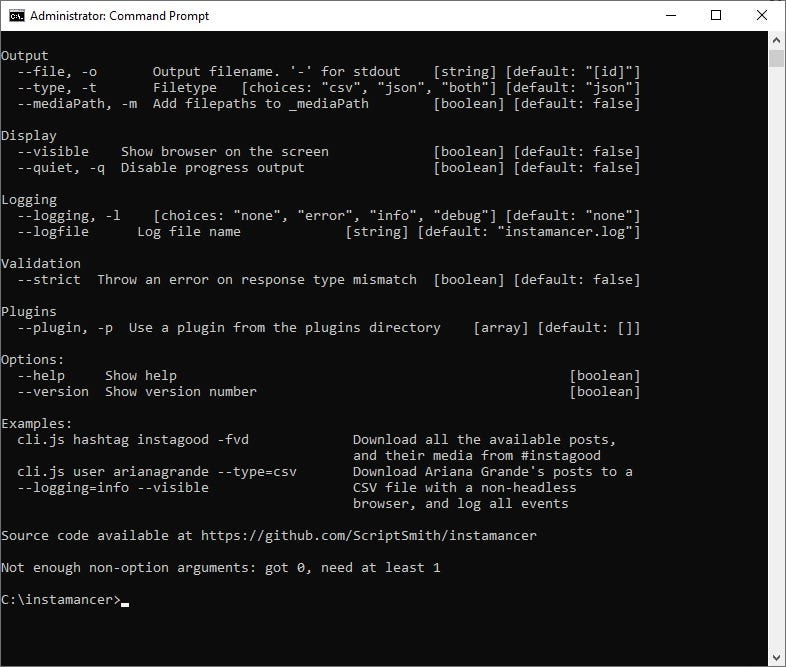Close the Command Prompt window
Viewport: 786px width, 667px height.
761,16
